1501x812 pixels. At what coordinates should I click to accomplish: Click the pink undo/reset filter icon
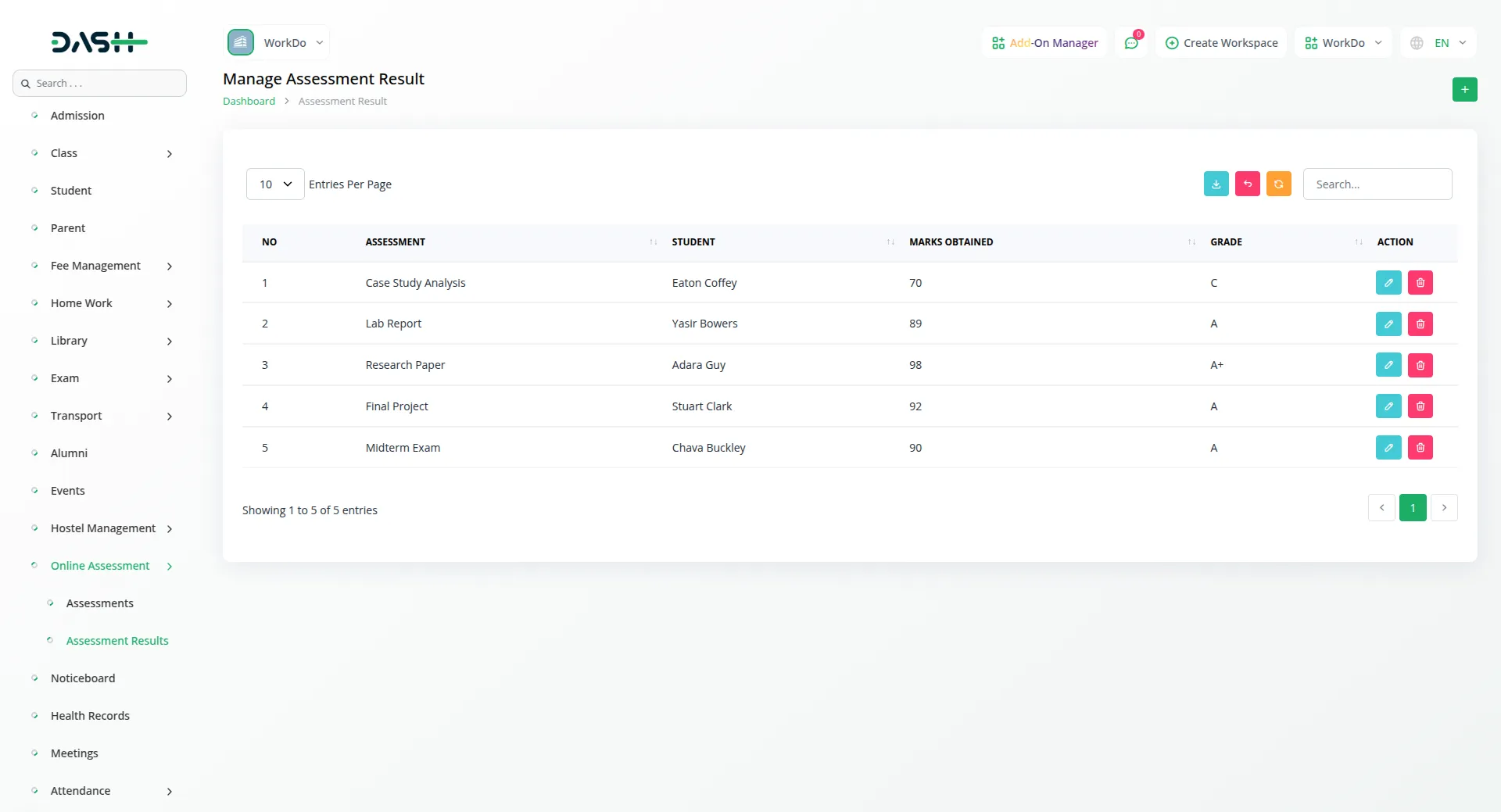point(1247,184)
